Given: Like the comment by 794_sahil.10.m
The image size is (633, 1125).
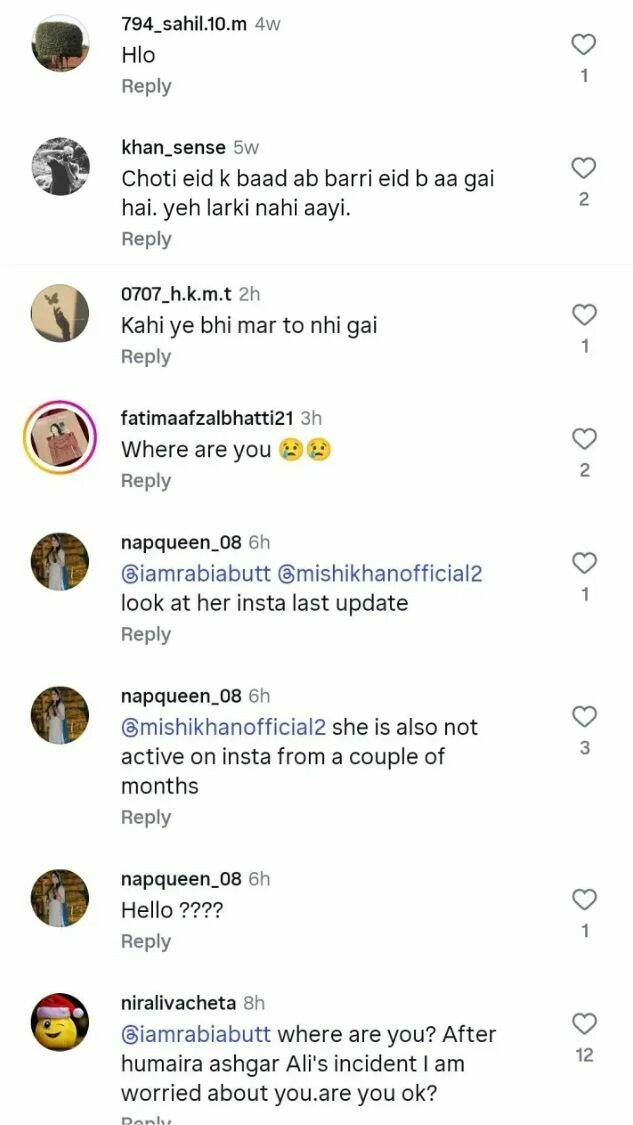Looking at the screenshot, I should coord(583,44).
